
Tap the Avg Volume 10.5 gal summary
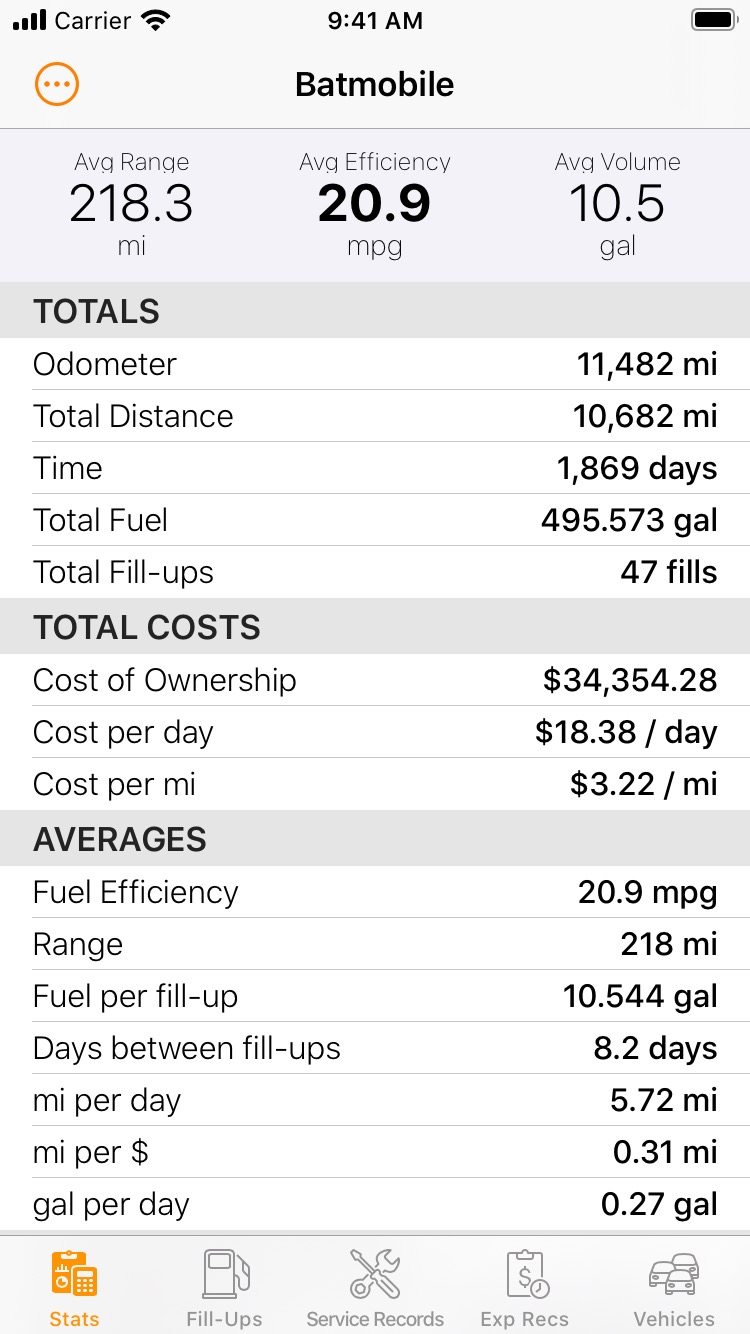[x=618, y=204]
